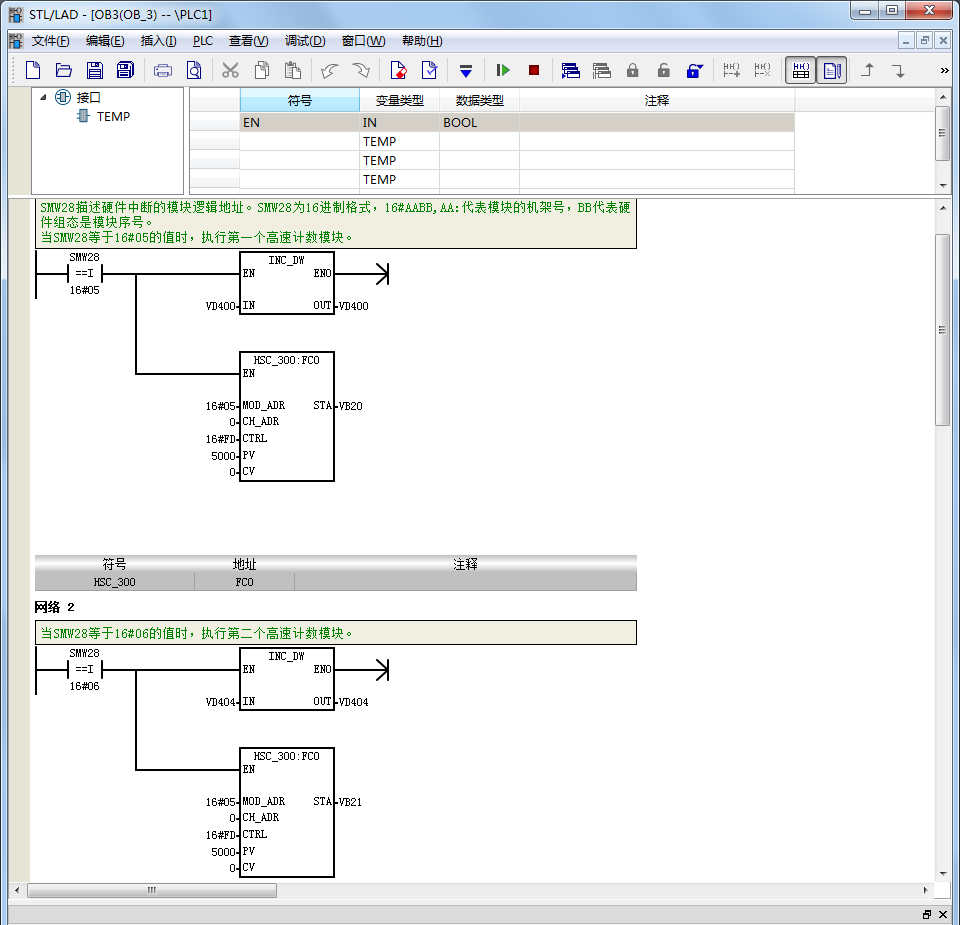Click the Open folder icon
The width and height of the screenshot is (960, 925).
click(64, 70)
